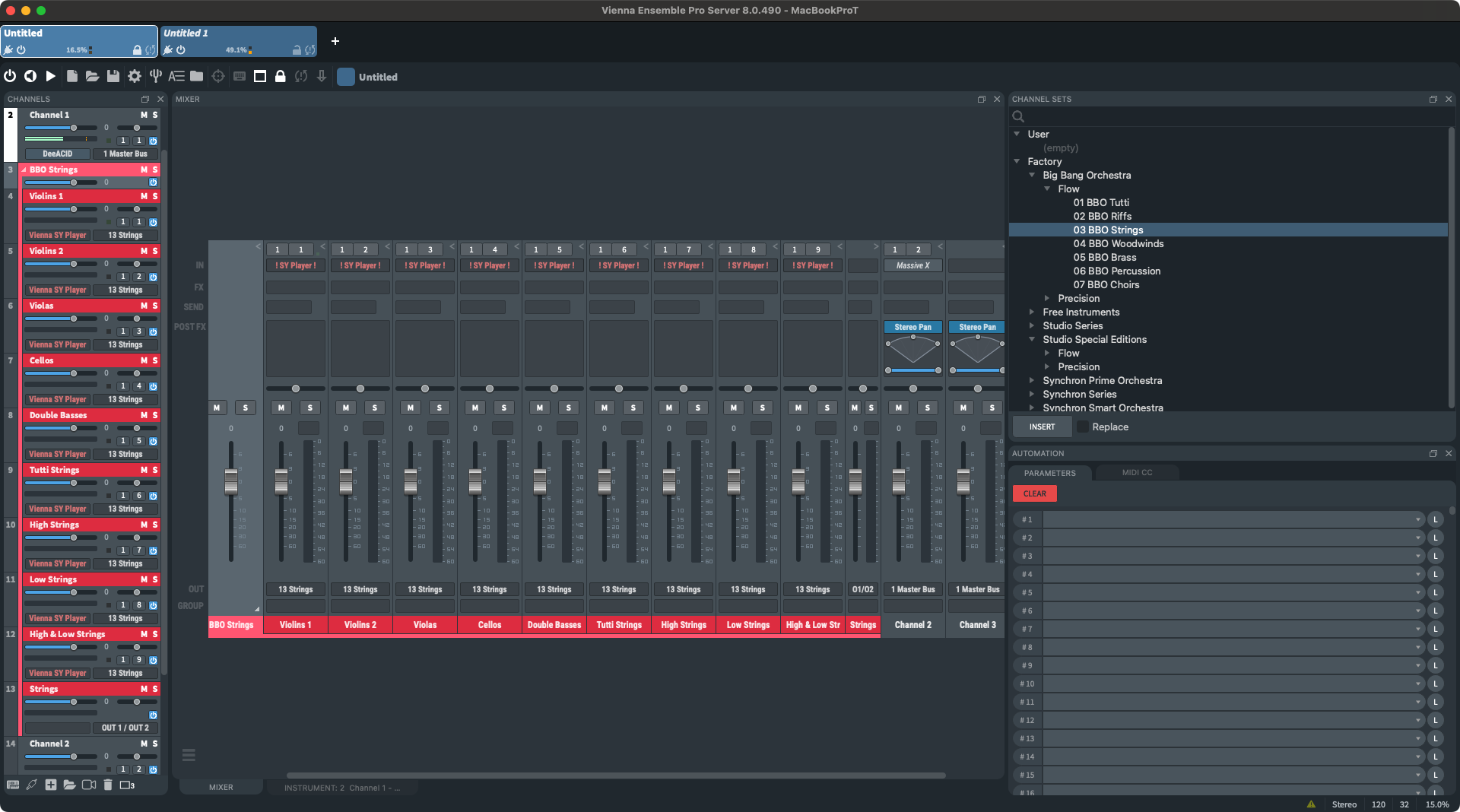
Task: Switch to the MIDI CC tab
Action: click(1137, 473)
